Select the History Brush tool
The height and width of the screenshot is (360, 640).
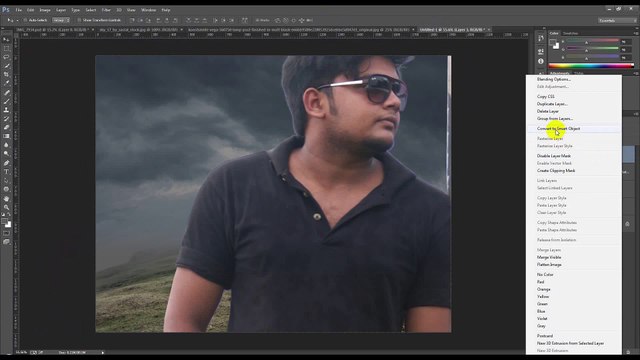pos(6,119)
